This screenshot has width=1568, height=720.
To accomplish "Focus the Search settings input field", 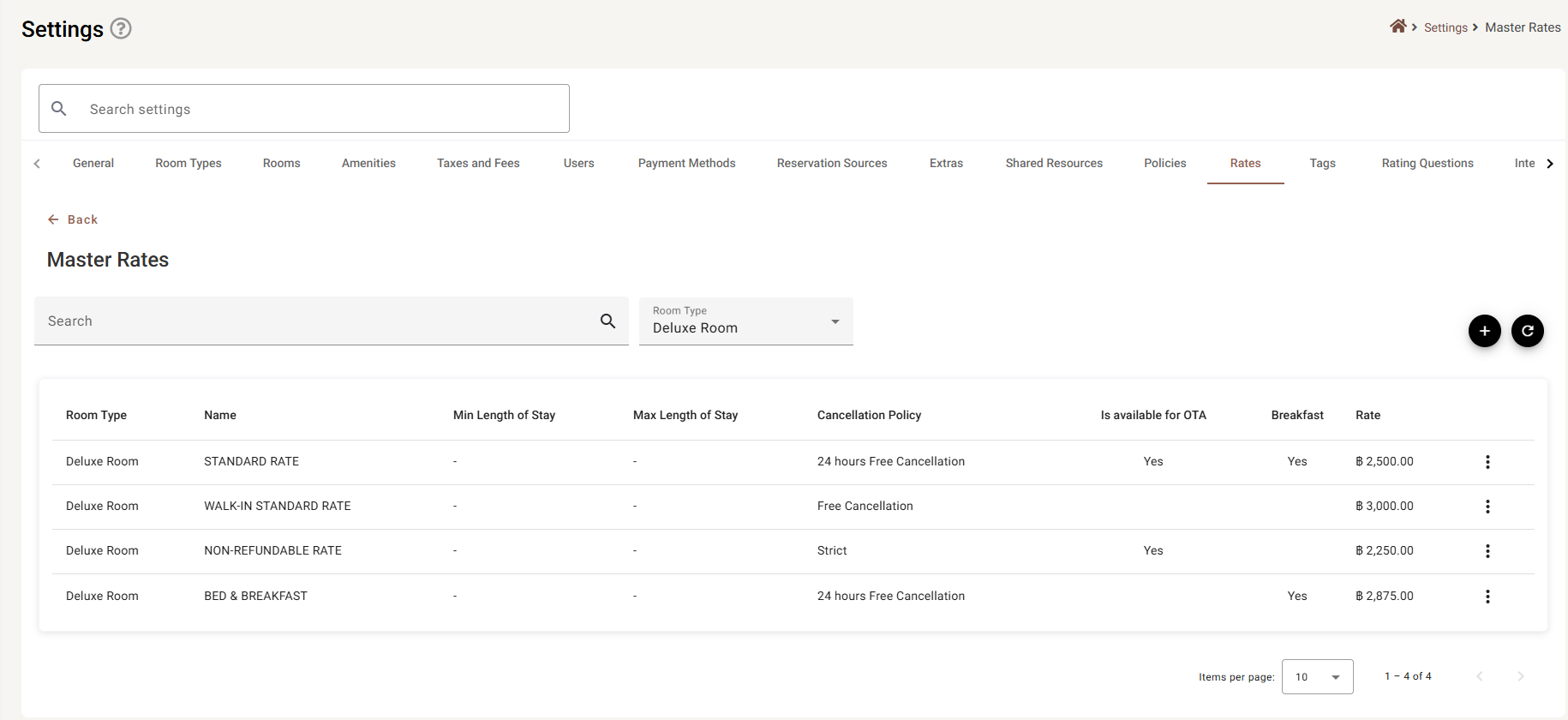I will (x=304, y=109).
